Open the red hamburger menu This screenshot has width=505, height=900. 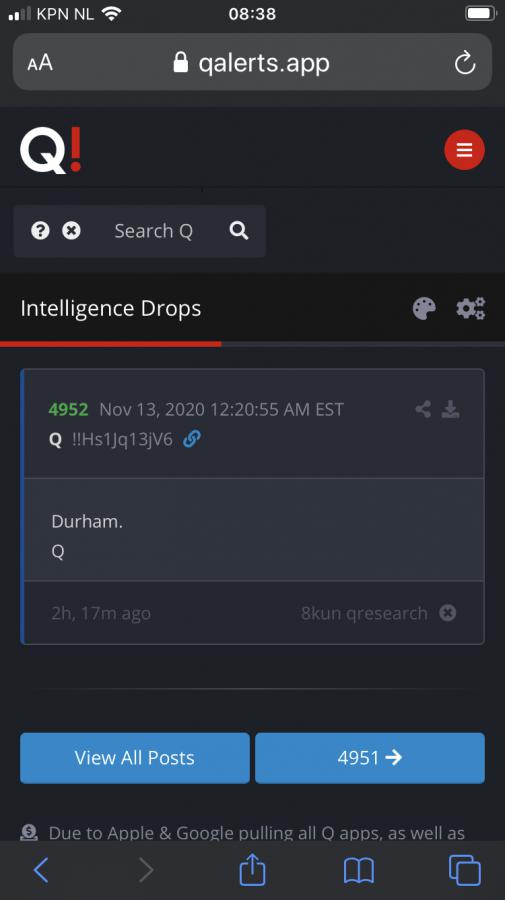[464, 150]
